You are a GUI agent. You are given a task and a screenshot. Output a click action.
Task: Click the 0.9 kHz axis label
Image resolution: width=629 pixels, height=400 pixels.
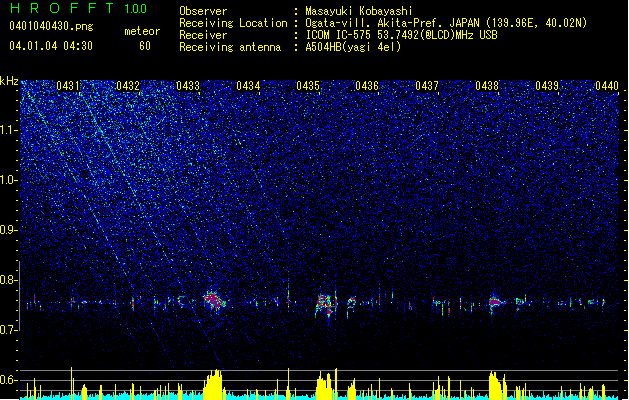pos(8,230)
